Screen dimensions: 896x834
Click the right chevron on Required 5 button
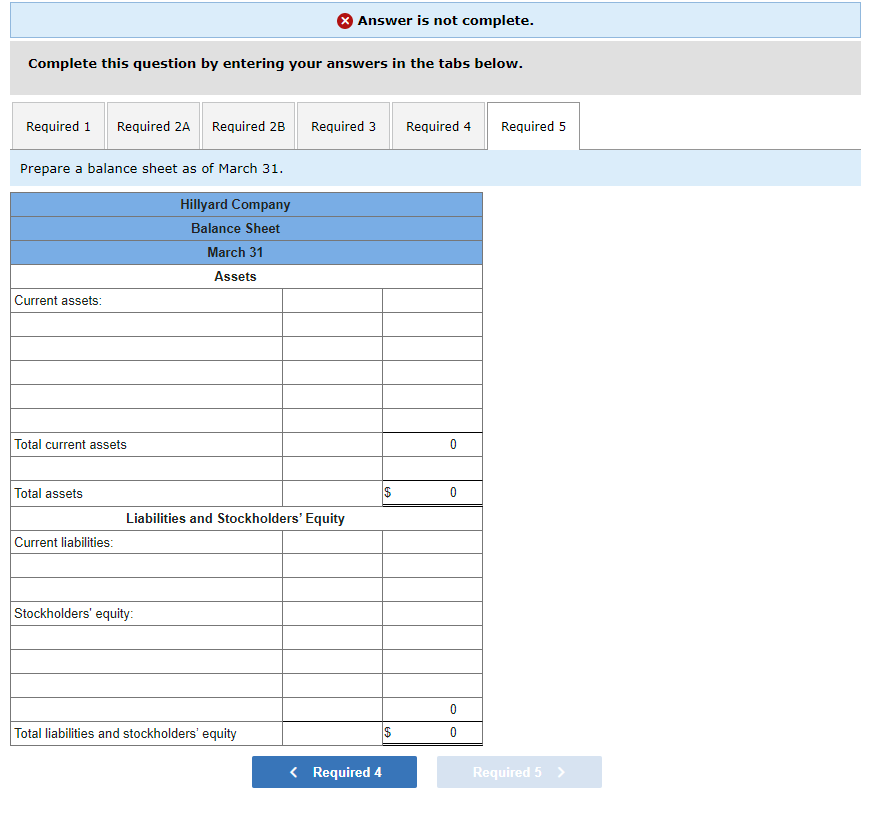pos(559,771)
